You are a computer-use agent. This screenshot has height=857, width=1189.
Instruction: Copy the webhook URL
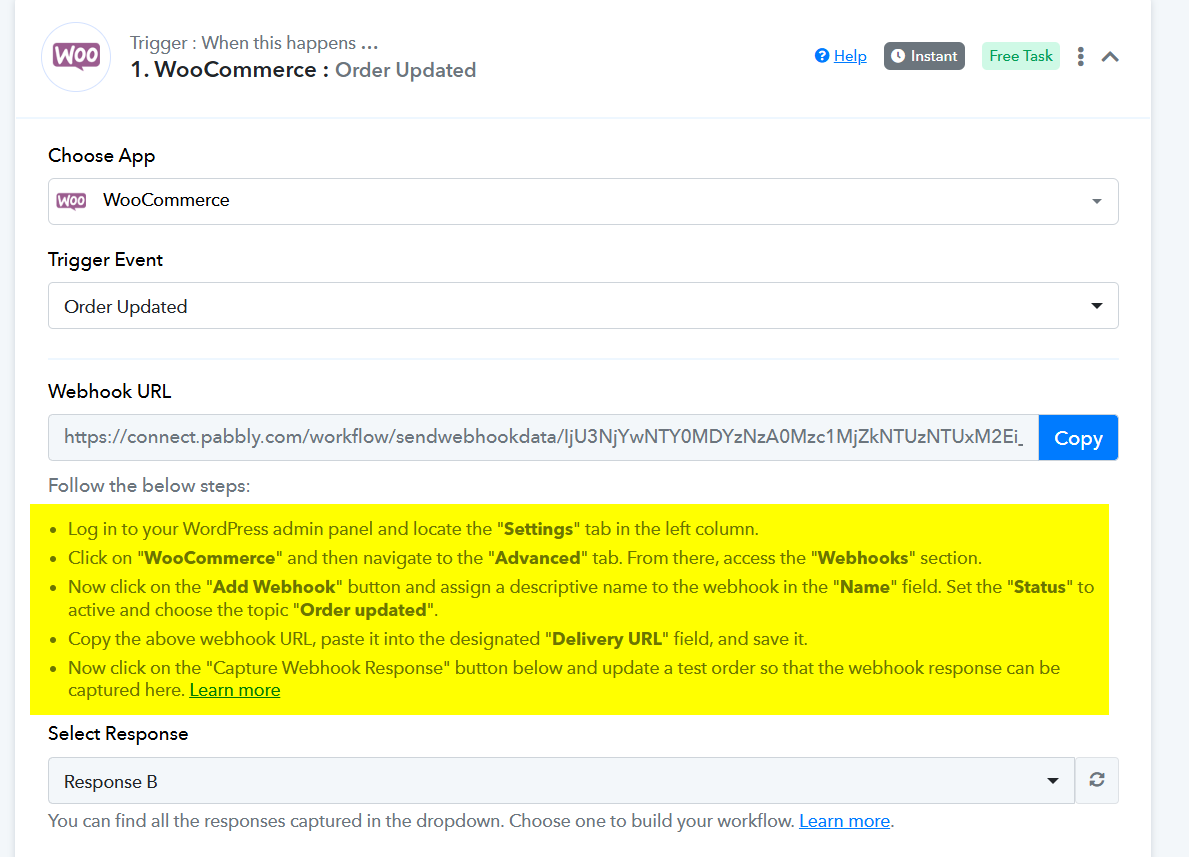click(1078, 438)
